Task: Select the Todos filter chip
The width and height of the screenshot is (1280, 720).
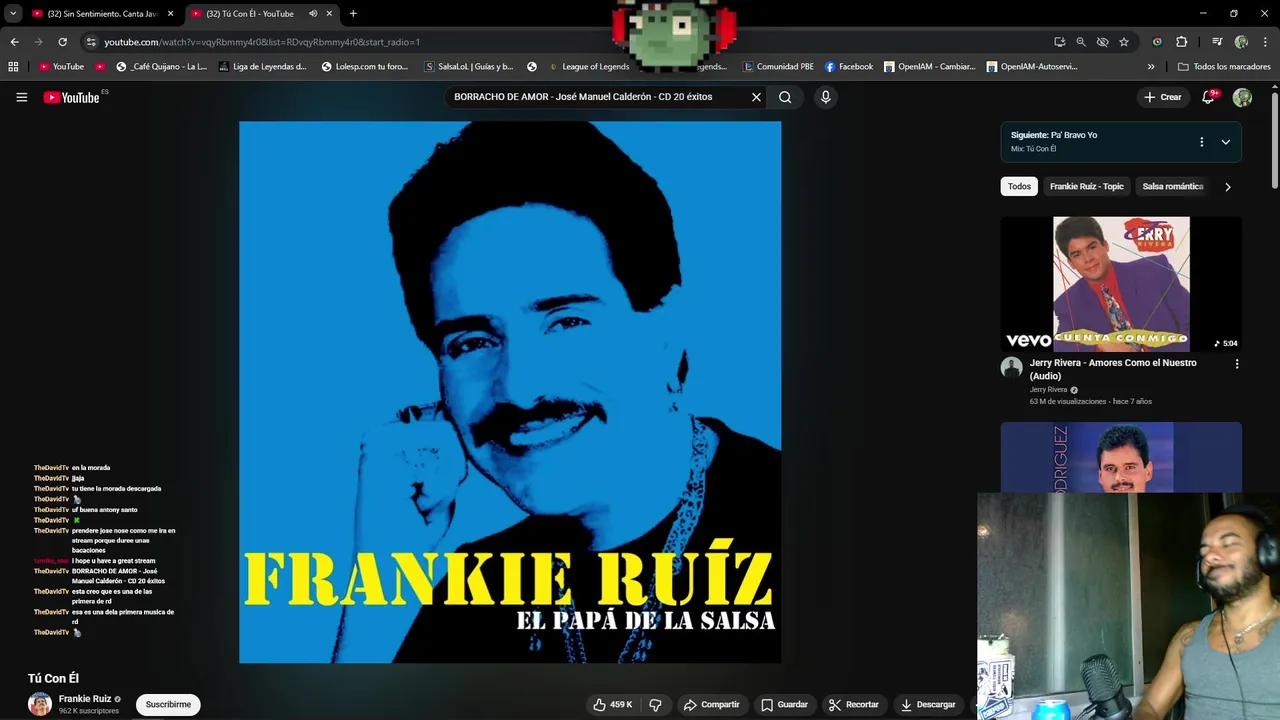Action: [1019, 186]
